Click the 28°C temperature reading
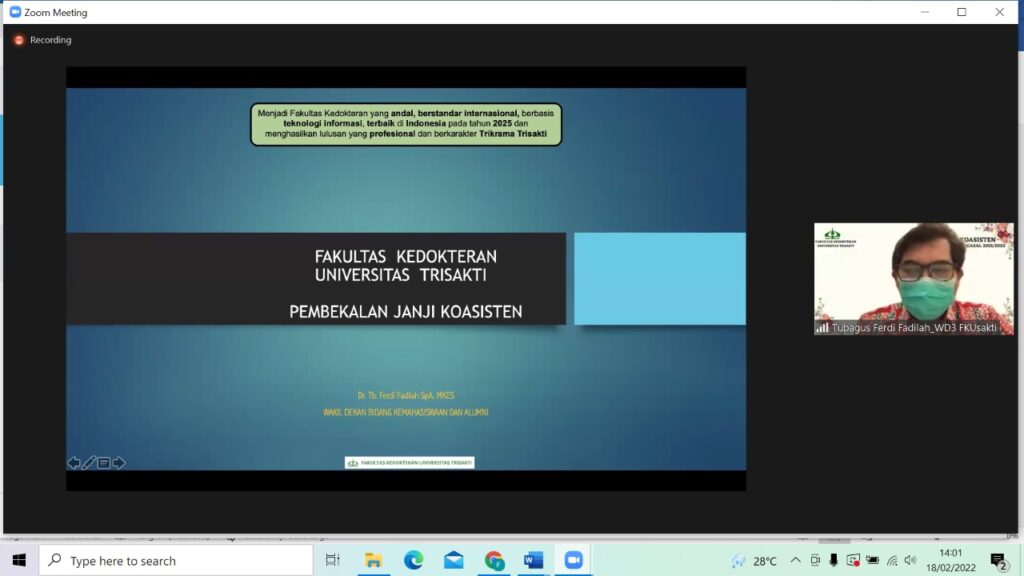 click(765, 561)
